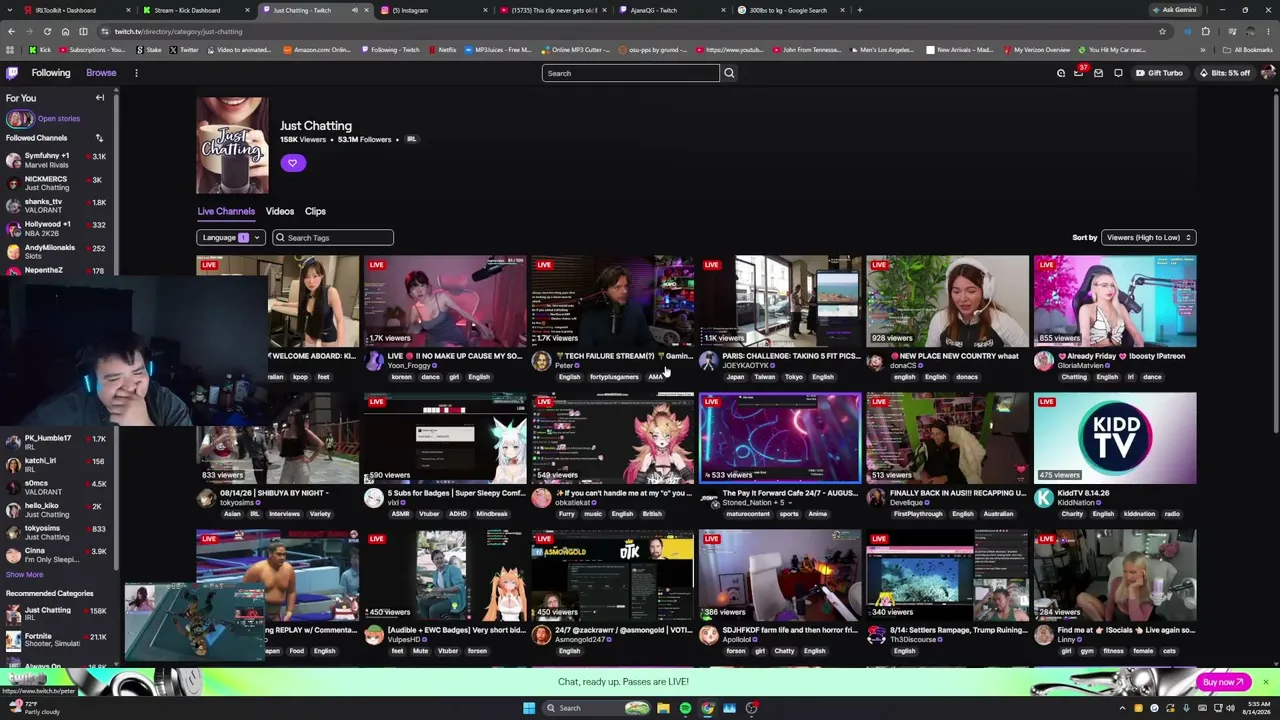Open the Browse page
Viewport: 1280px width, 720px height.
(x=101, y=73)
